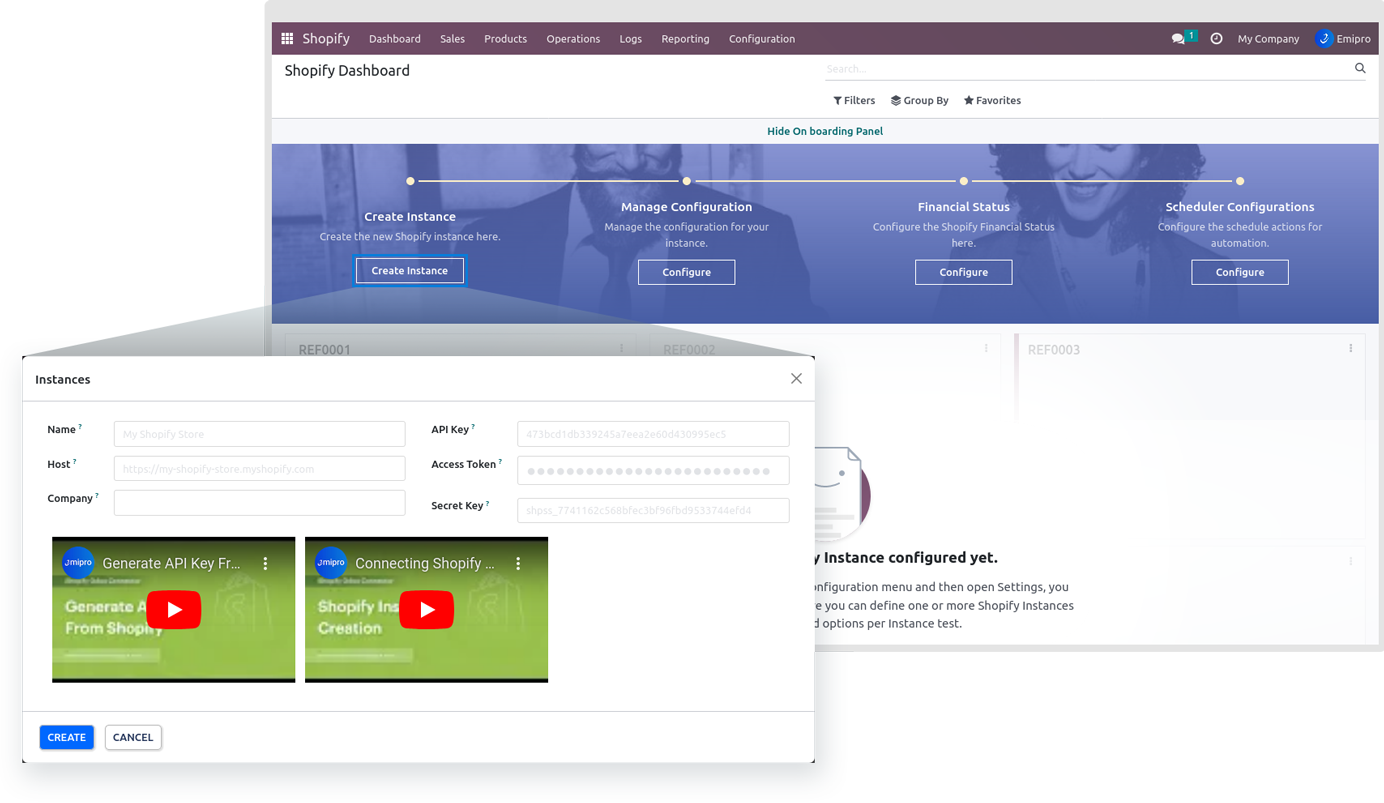Open the Operations menu
This screenshot has width=1384, height=803.
click(573, 39)
